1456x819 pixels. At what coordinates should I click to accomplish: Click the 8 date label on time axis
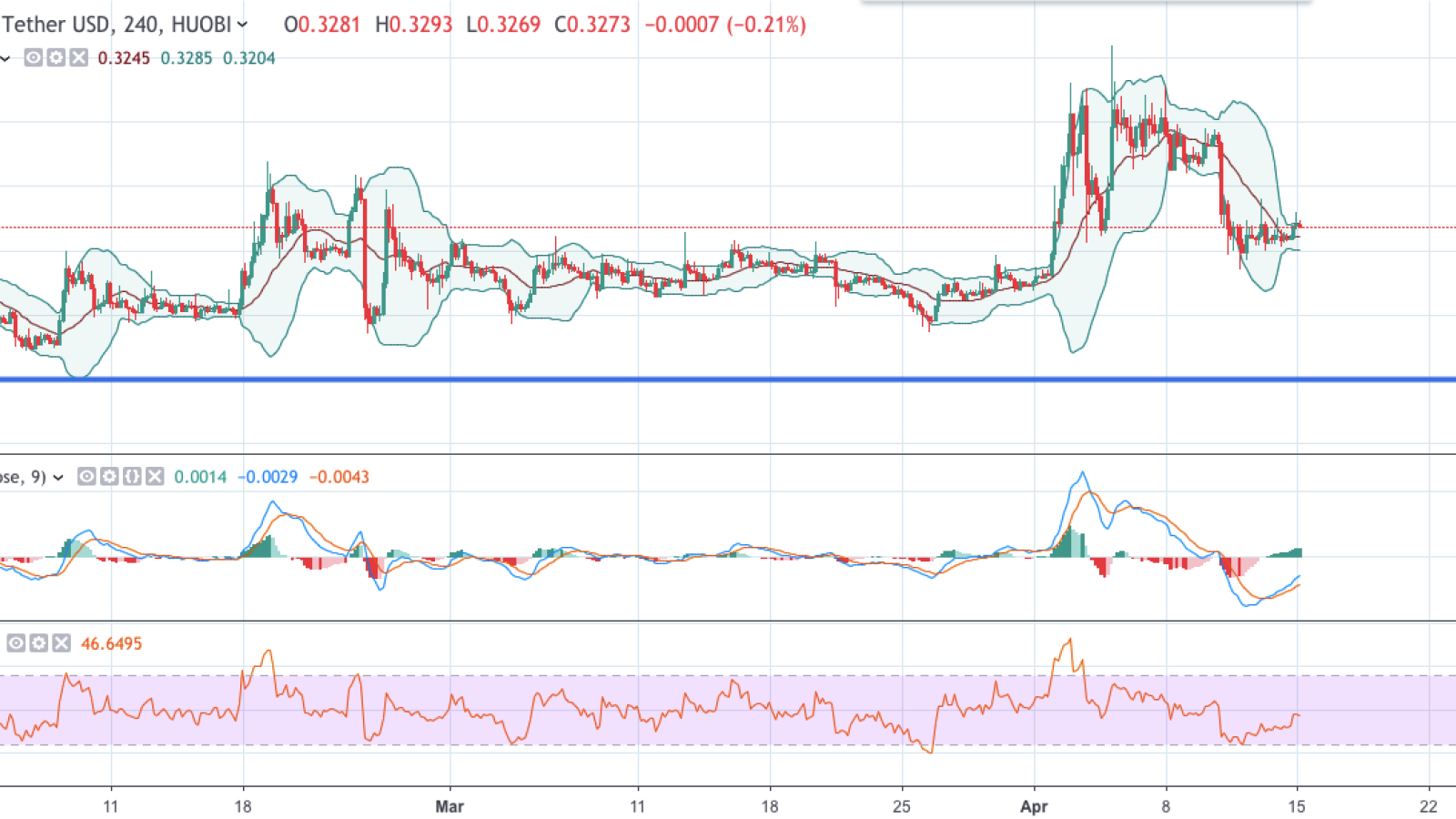click(x=1166, y=806)
